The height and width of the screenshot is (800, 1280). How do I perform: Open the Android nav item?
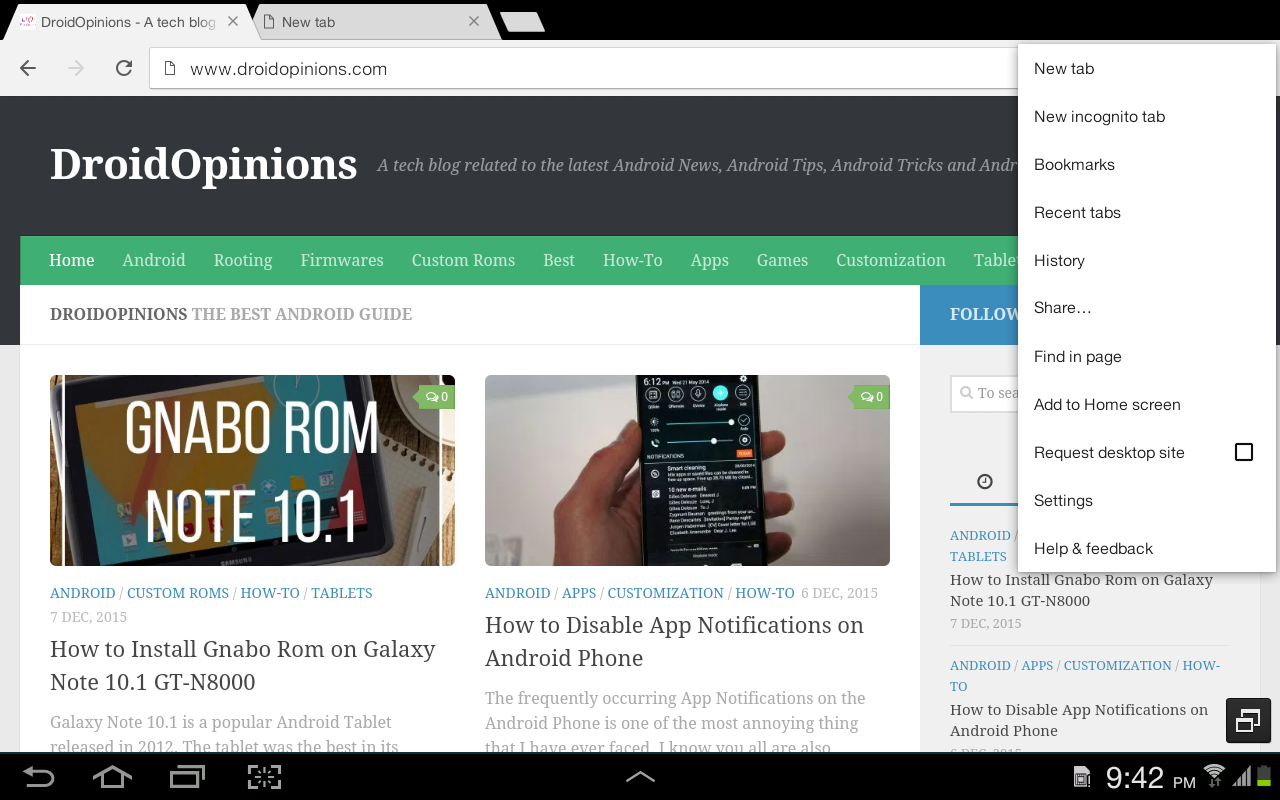pos(154,260)
